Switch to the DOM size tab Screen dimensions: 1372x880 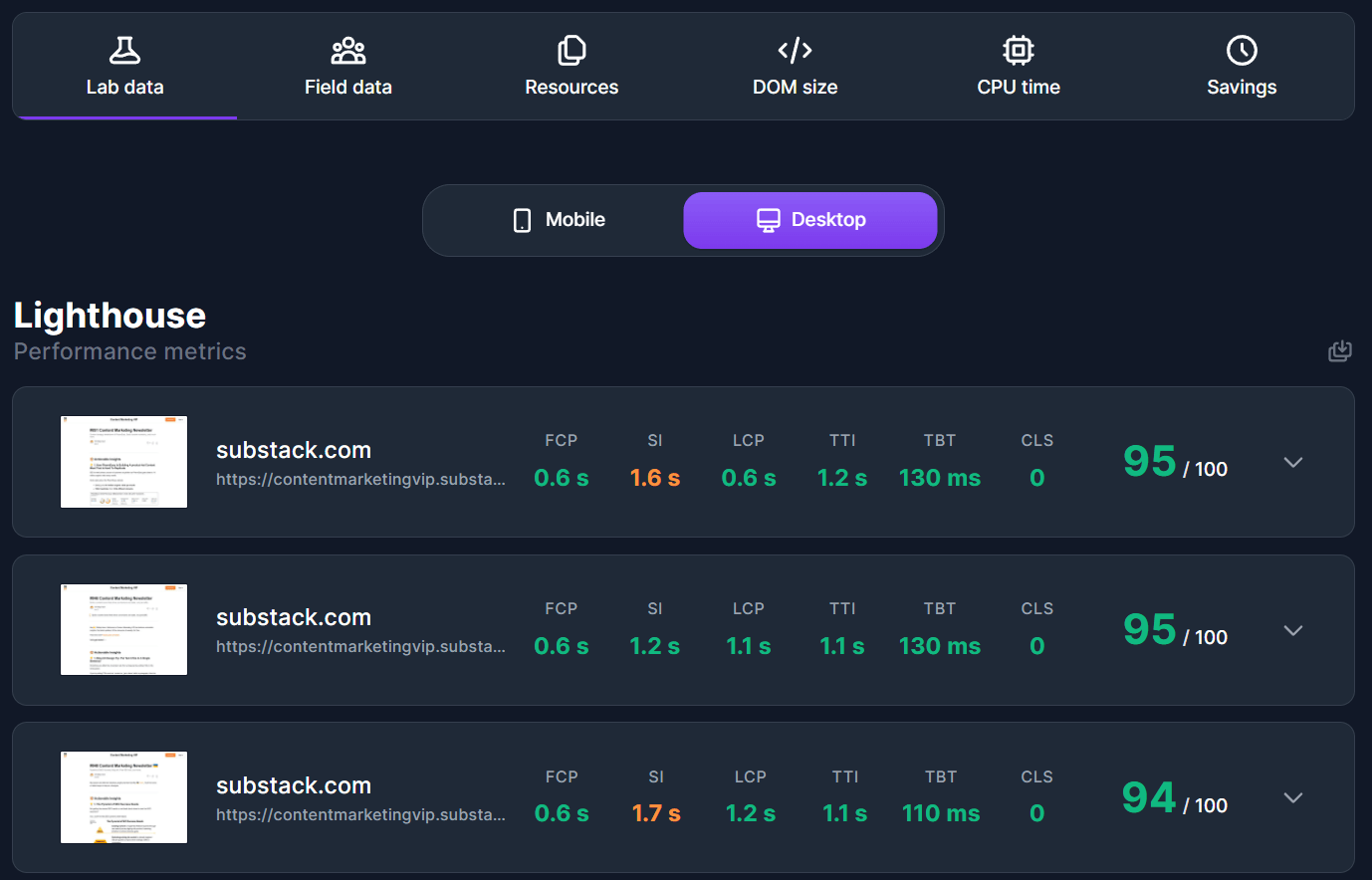[796, 67]
